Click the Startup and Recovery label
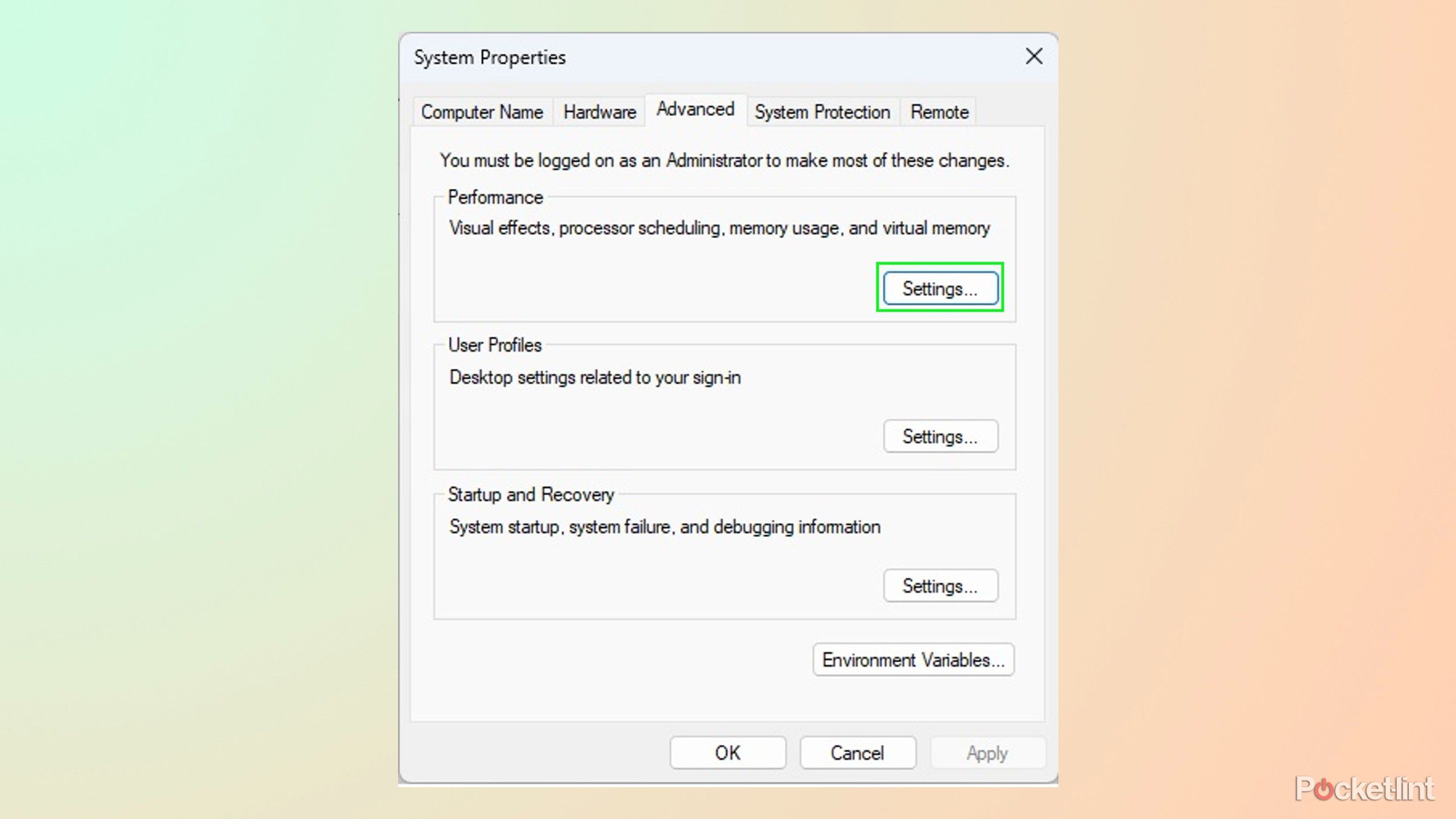 click(x=531, y=495)
